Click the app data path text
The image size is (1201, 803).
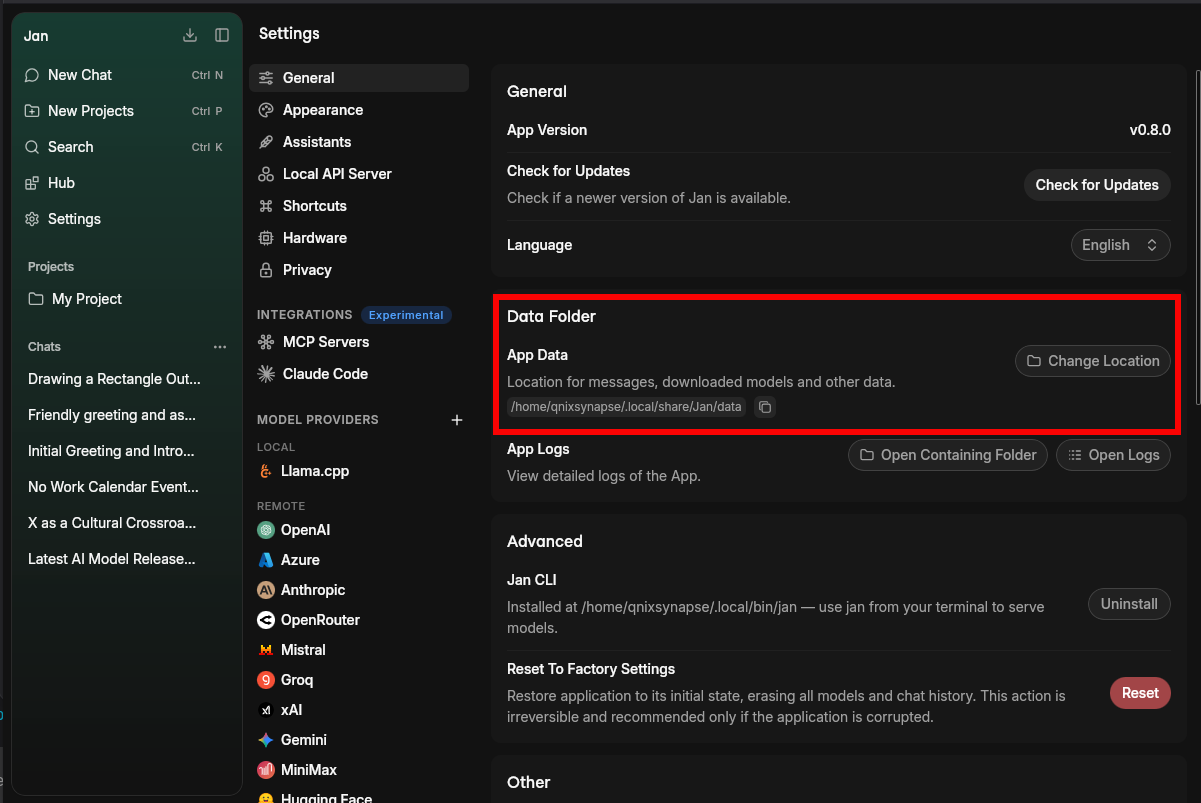click(x=626, y=407)
